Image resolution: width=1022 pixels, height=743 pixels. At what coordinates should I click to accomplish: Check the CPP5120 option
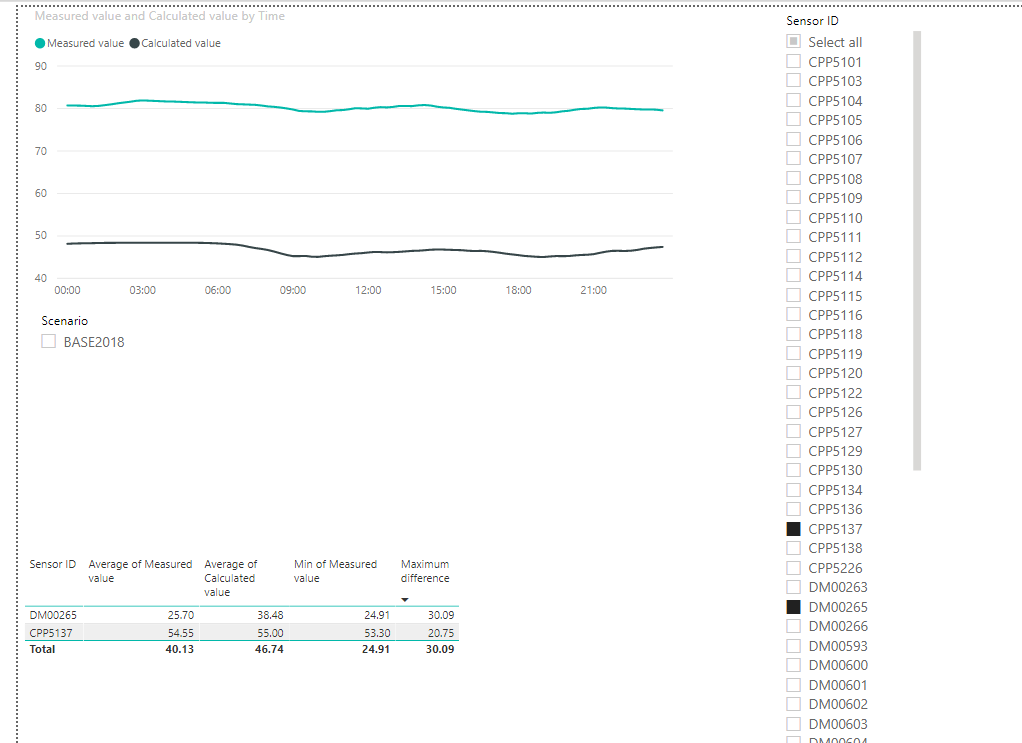[793, 373]
